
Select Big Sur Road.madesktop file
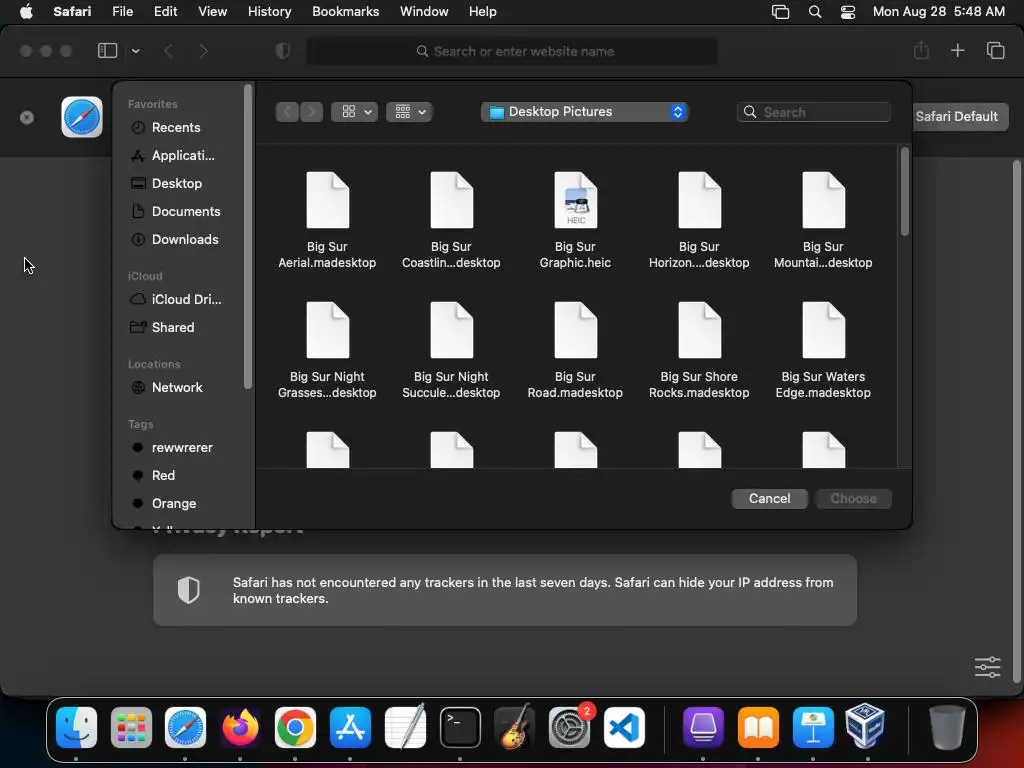coord(575,350)
